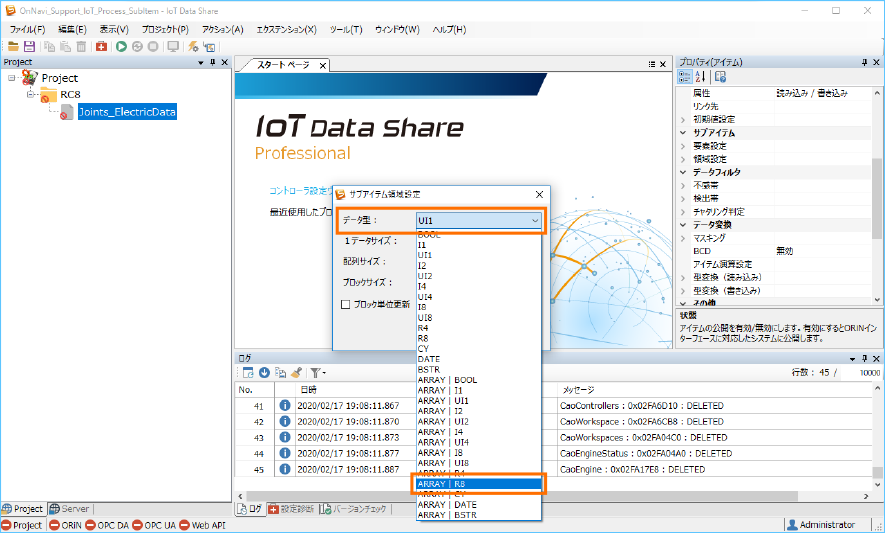Open the ツール(T) menu
This screenshot has height=533, width=885.
(345, 30)
